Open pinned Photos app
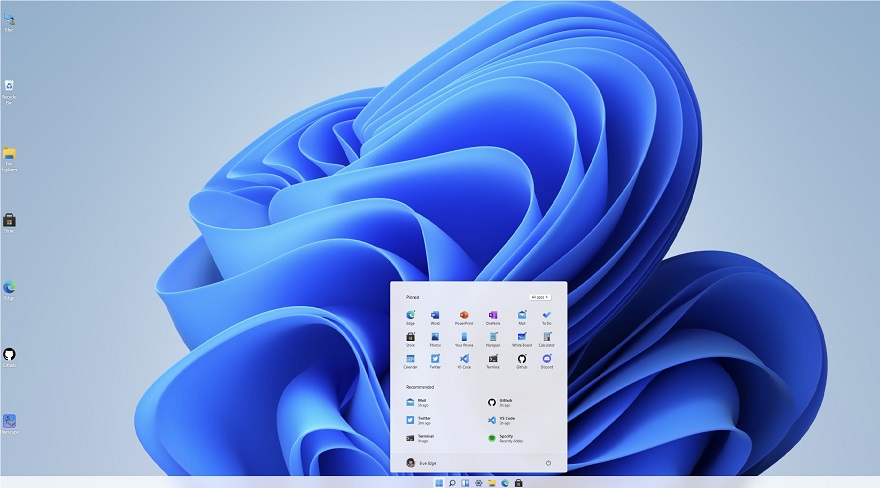This screenshot has width=880, height=488. pyautogui.click(x=435, y=337)
